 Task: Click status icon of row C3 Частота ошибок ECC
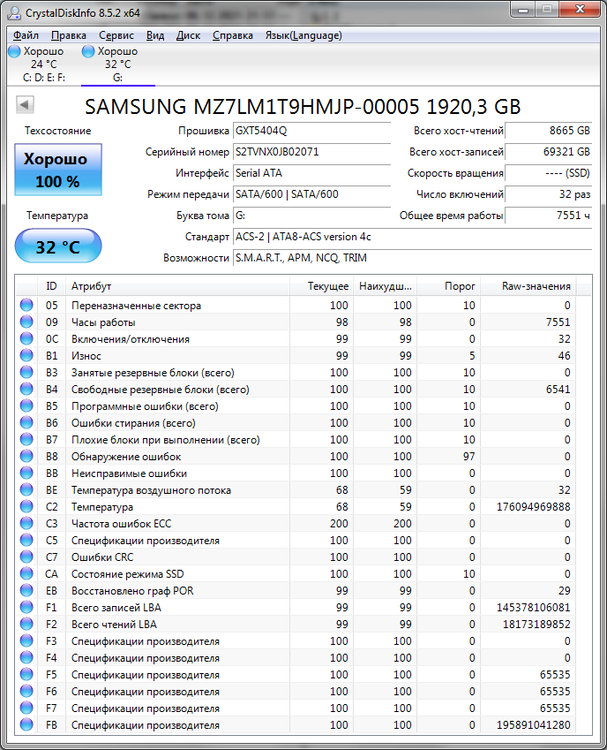point(26,523)
